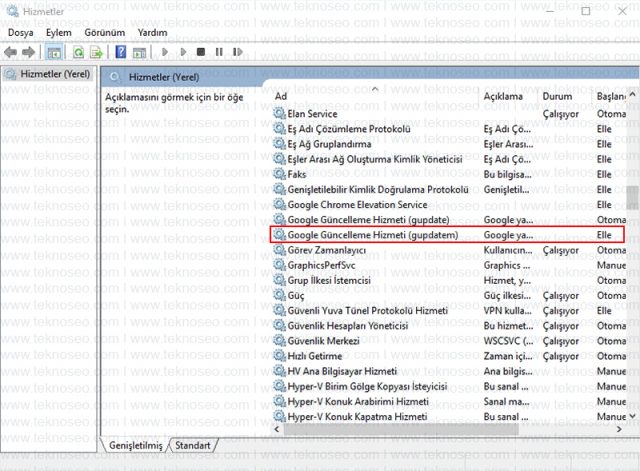Select Genişletilebilir Kimlik Doğrulama Protokolü service

[x=449, y=189]
